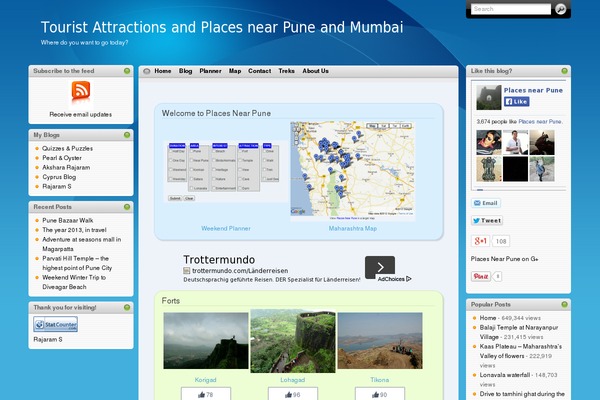This screenshot has width=600, height=400.
Task: Click the Email share button
Action: 486,203
